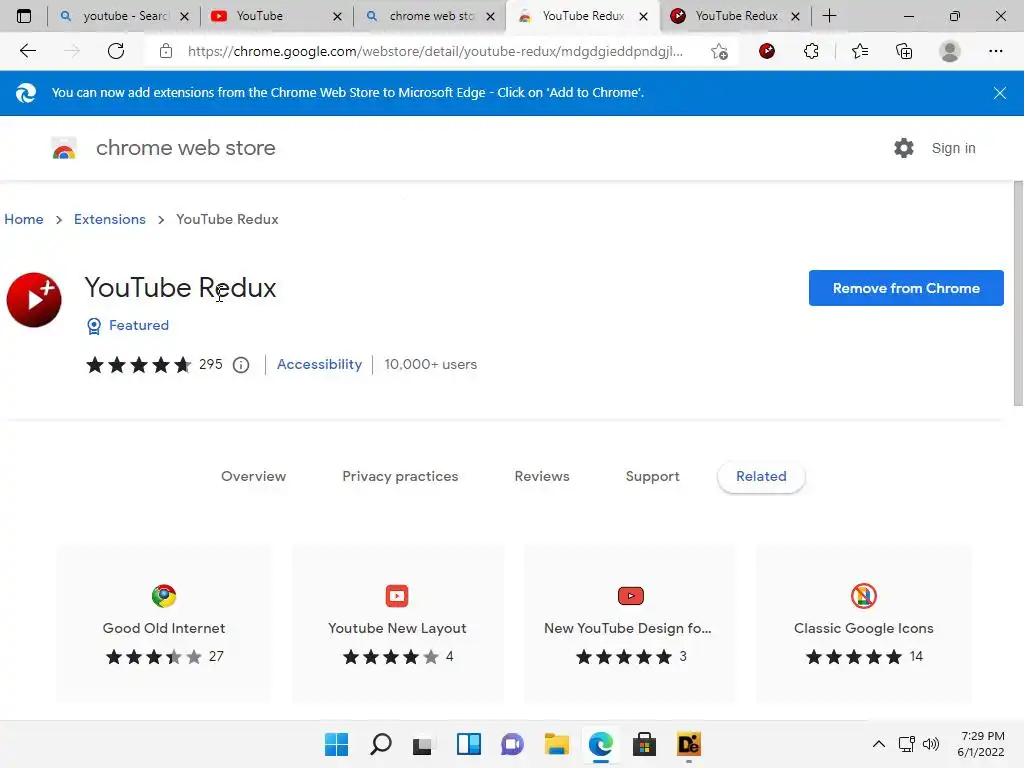Screen dimensions: 1024x768
Task: Open the Extensions puzzle icon
Action: click(x=811, y=51)
